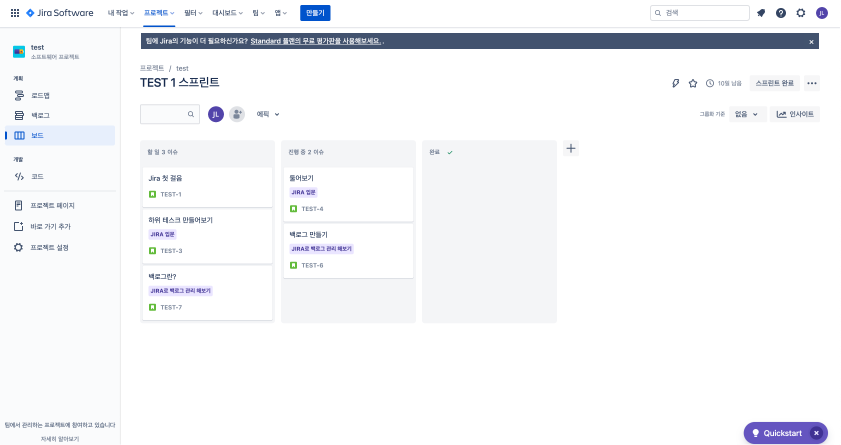
Task: Click the Standard plan free trial link
Action: click(x=316, y=41)
